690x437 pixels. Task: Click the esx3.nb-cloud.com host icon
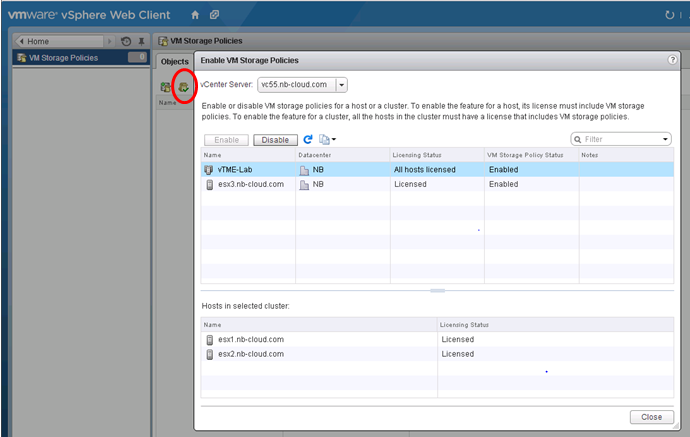click(209, 184)
